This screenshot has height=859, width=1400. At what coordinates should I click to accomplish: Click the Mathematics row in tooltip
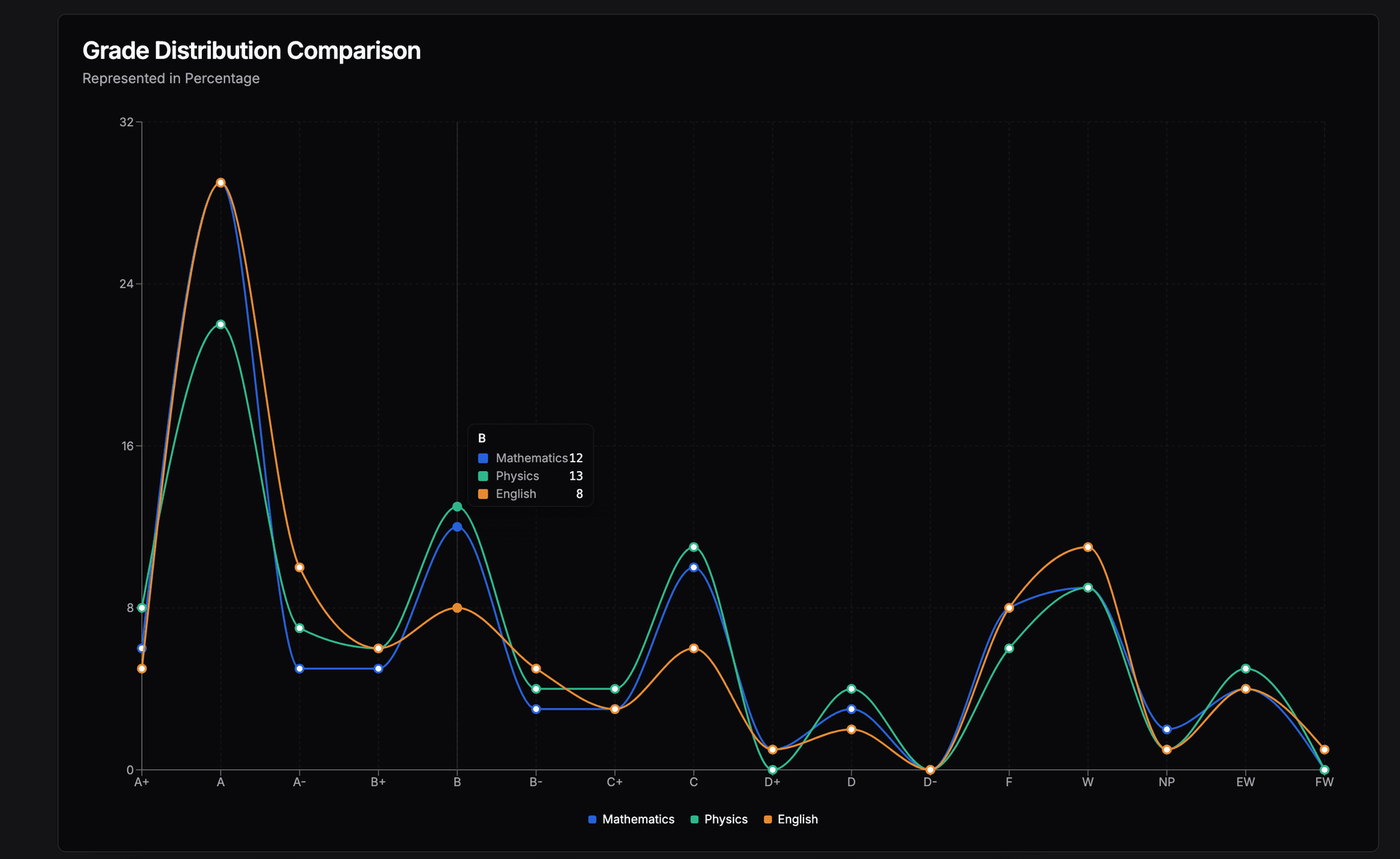click(x=531, y=458)
